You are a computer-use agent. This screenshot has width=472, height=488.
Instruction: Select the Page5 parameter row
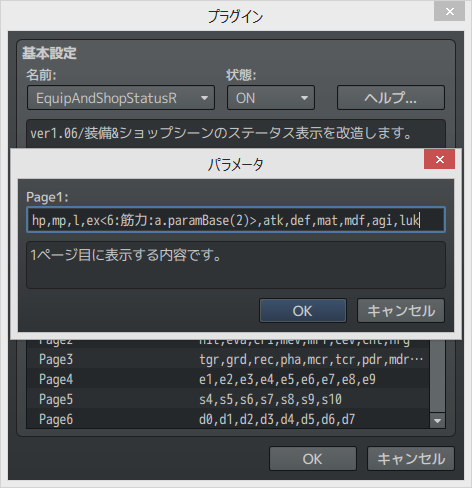(x=228, y=399)
